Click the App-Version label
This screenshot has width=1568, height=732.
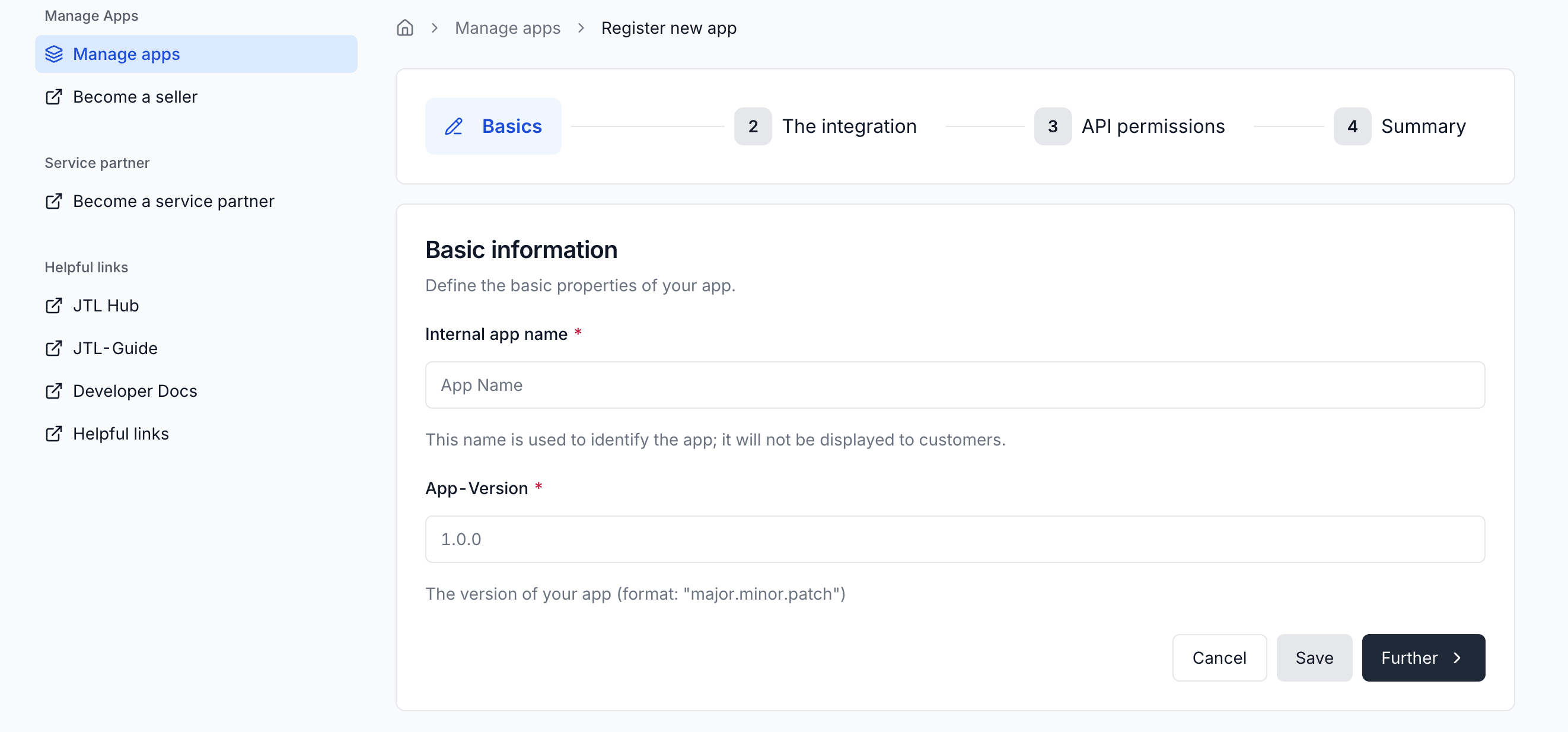point(477,488)
